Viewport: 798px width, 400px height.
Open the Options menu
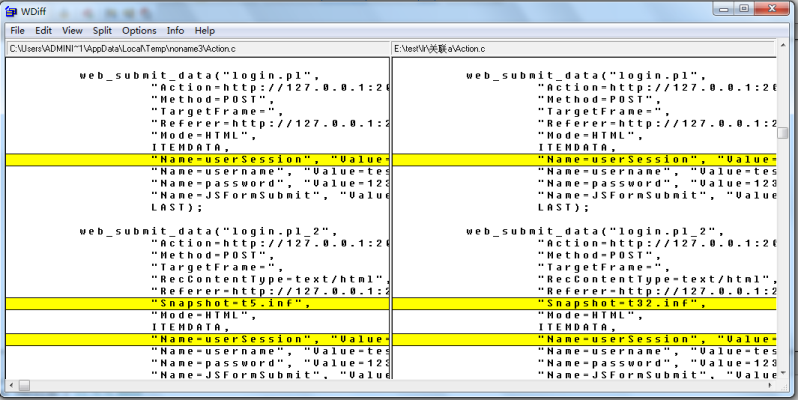[x=139, y=31]
